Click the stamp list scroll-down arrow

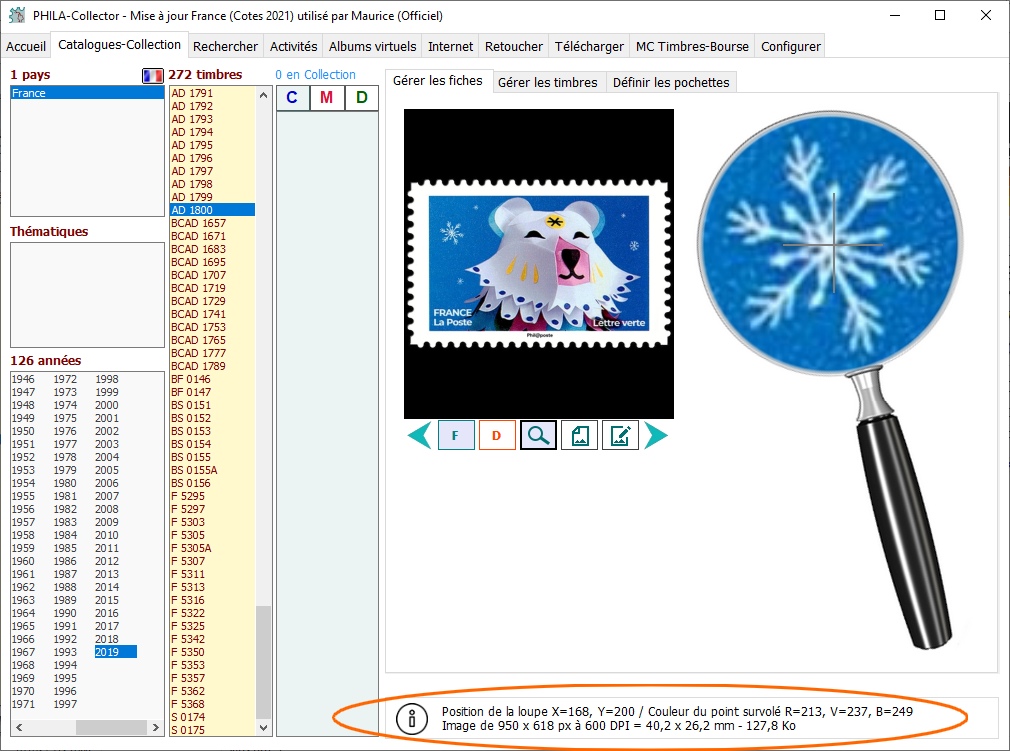click(263, 728)
